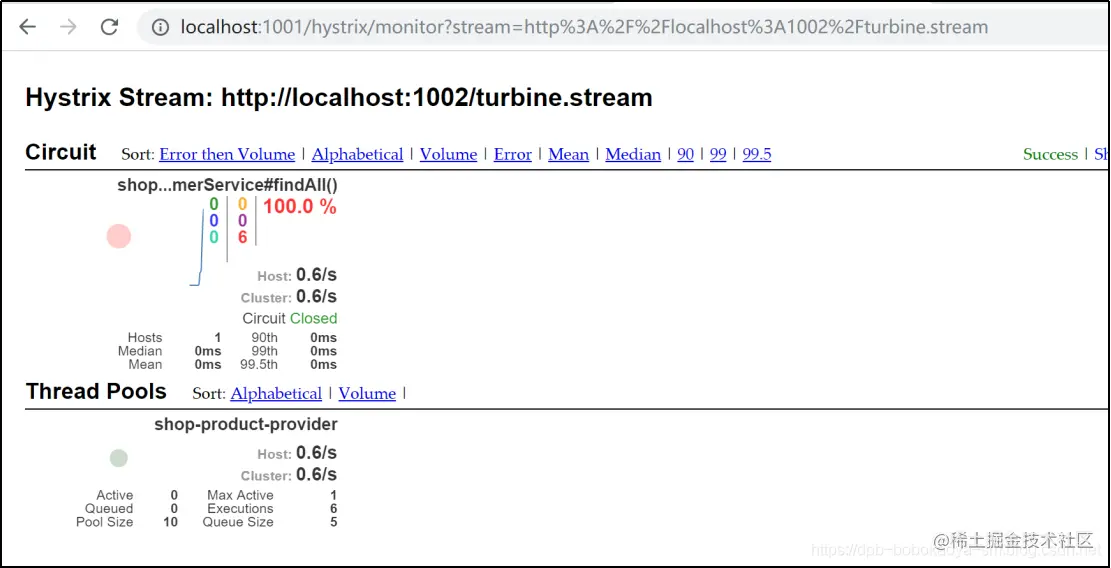Click the 100.0 % error percentage
Viewport: 1111px width, 568px height.
point(300,208)
